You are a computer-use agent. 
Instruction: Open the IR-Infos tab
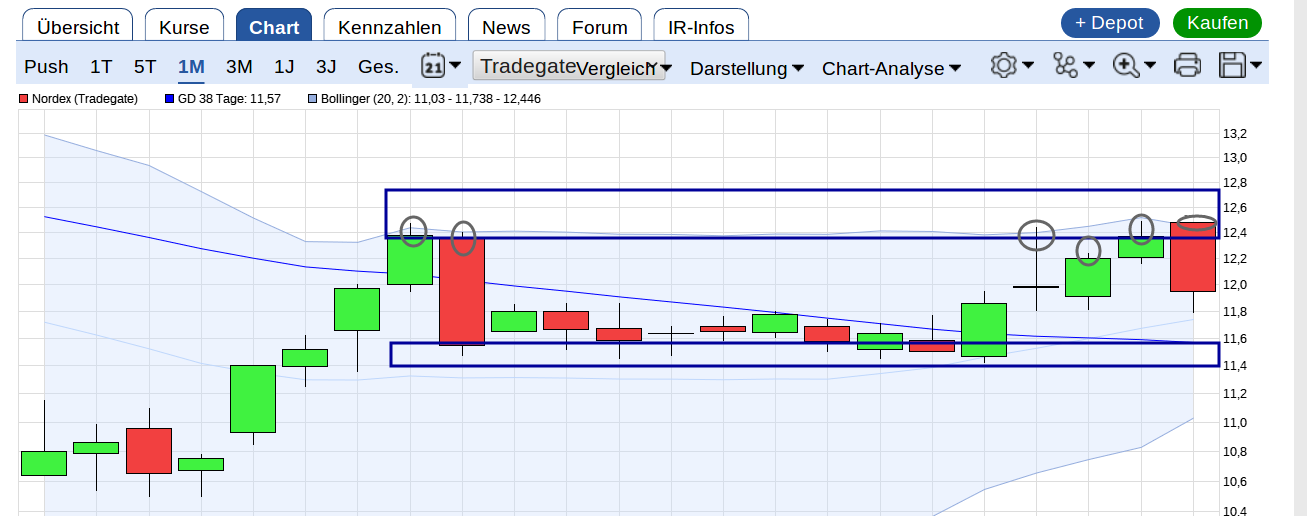[x=701, y=26]
